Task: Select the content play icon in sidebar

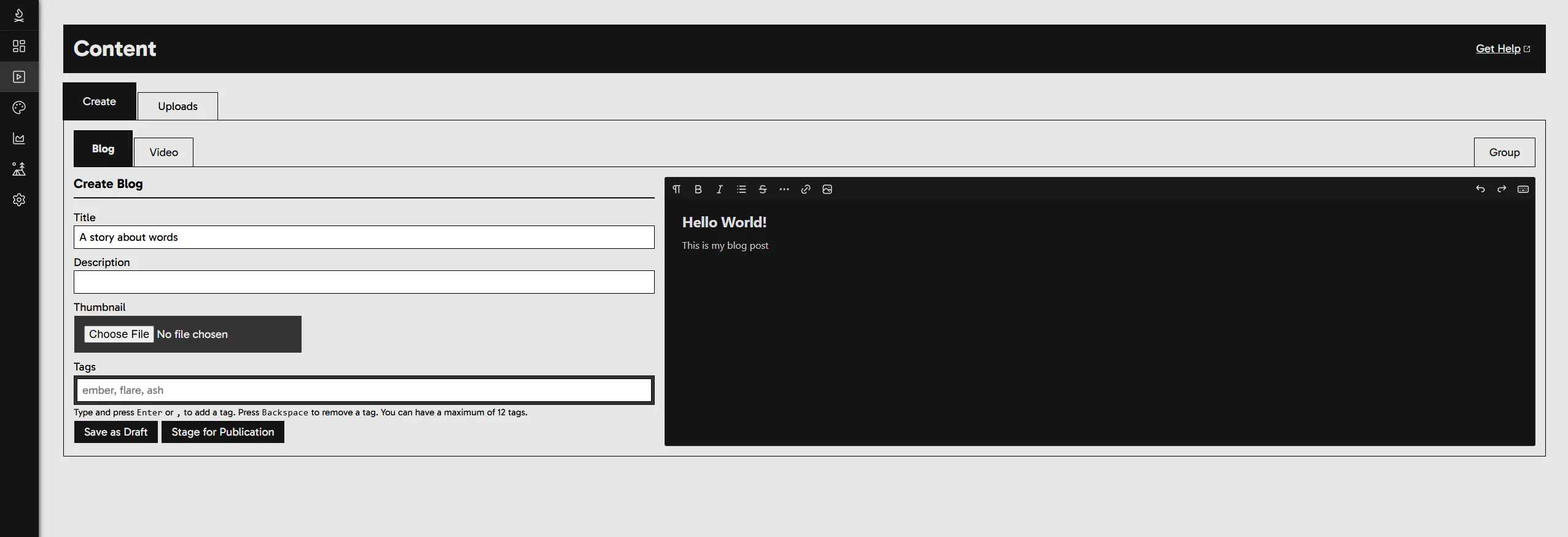Action: click(19, 77)
